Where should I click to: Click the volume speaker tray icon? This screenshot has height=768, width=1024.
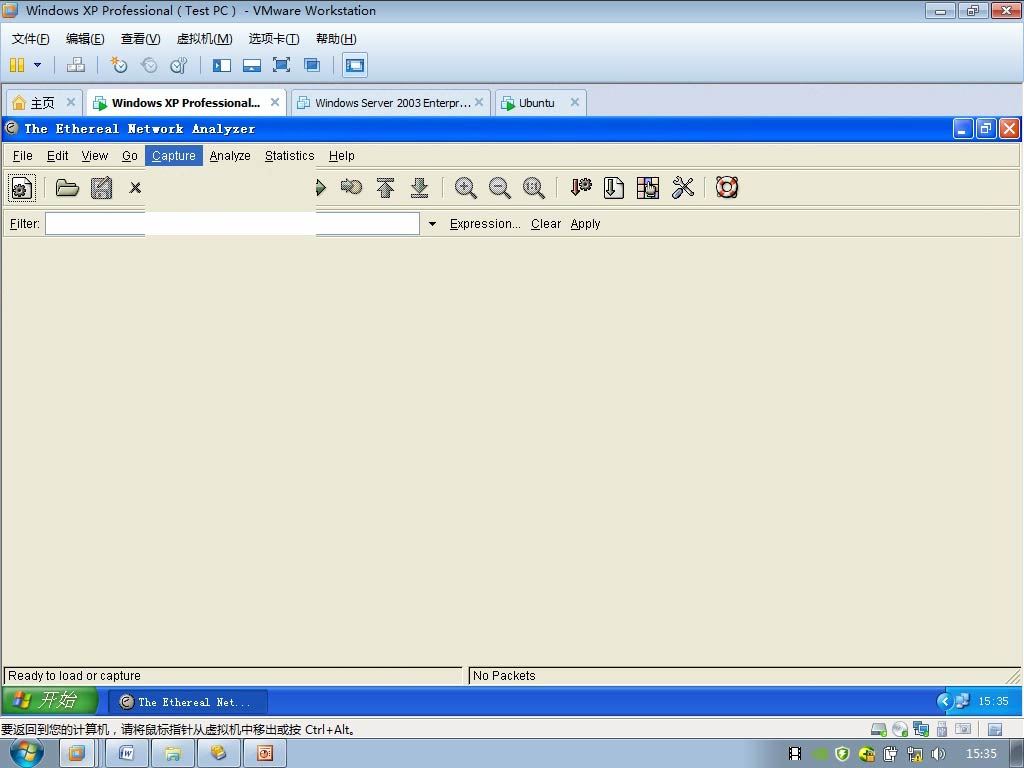(938, 754)
